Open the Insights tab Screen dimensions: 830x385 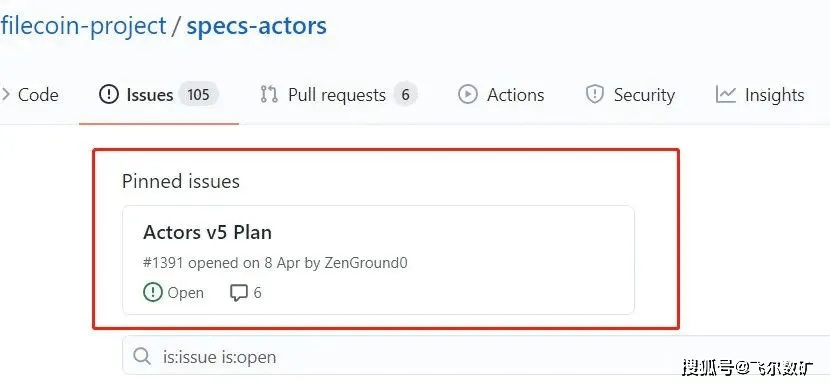[x=760, y=95]
